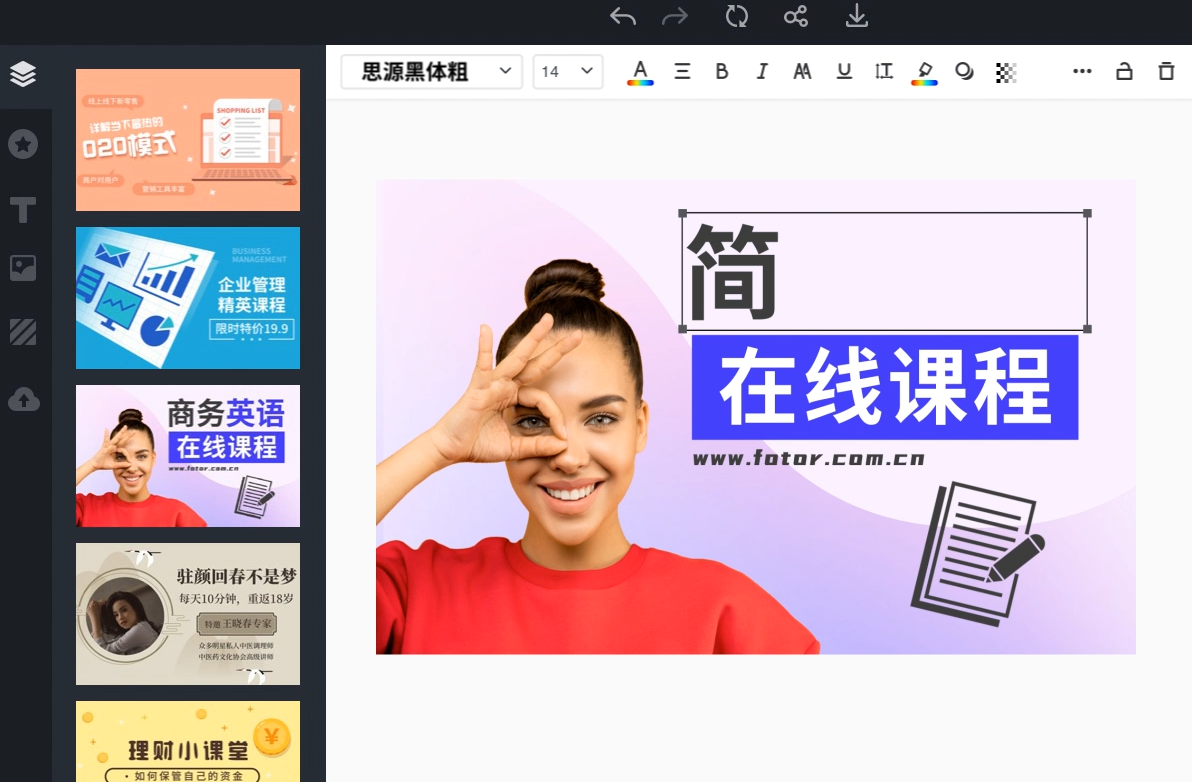Open the star stickers sidebar icon

pyautogui.click(x=23, y=144)
